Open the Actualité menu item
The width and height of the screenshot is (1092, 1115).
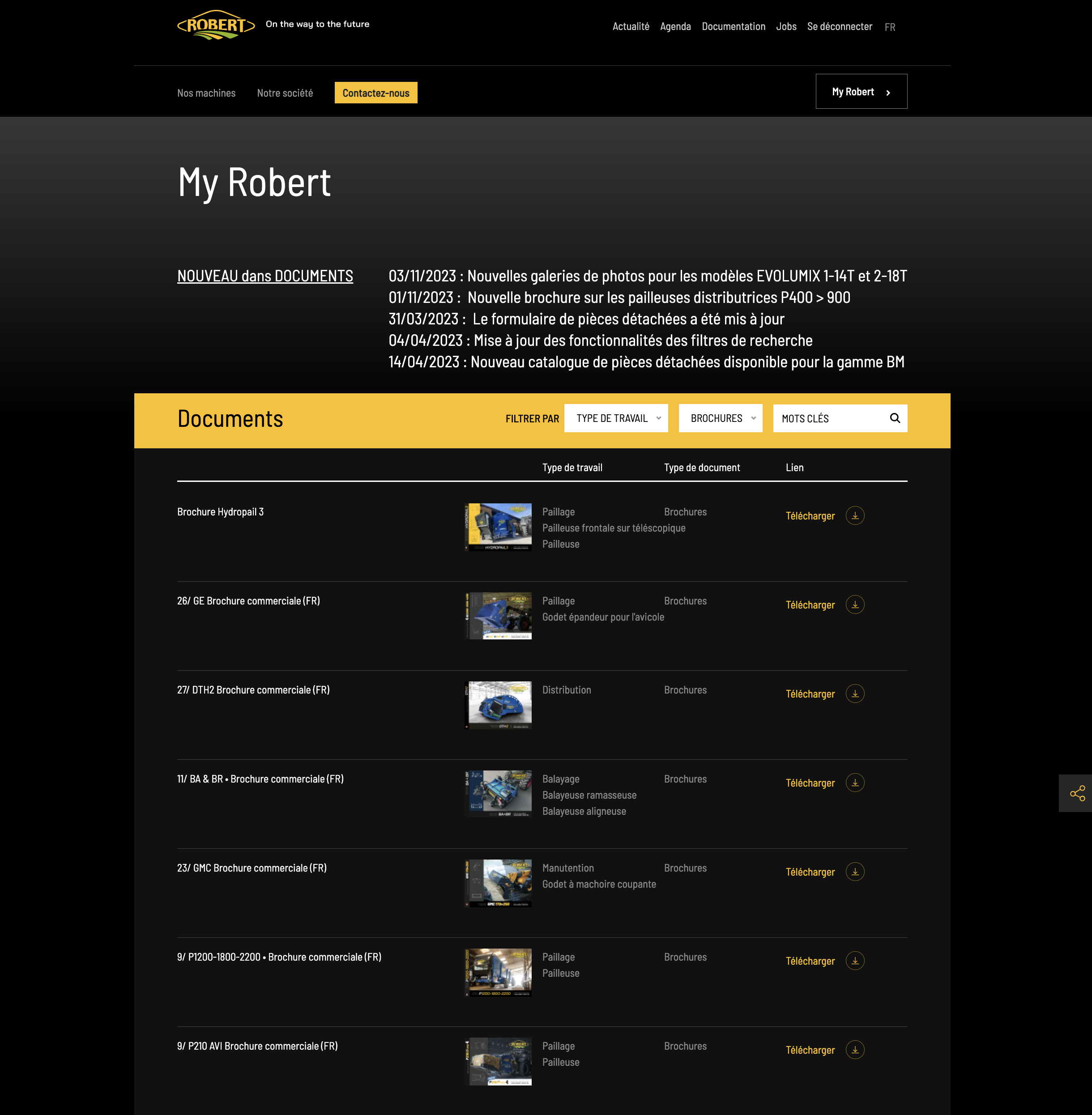pos(630,26)
